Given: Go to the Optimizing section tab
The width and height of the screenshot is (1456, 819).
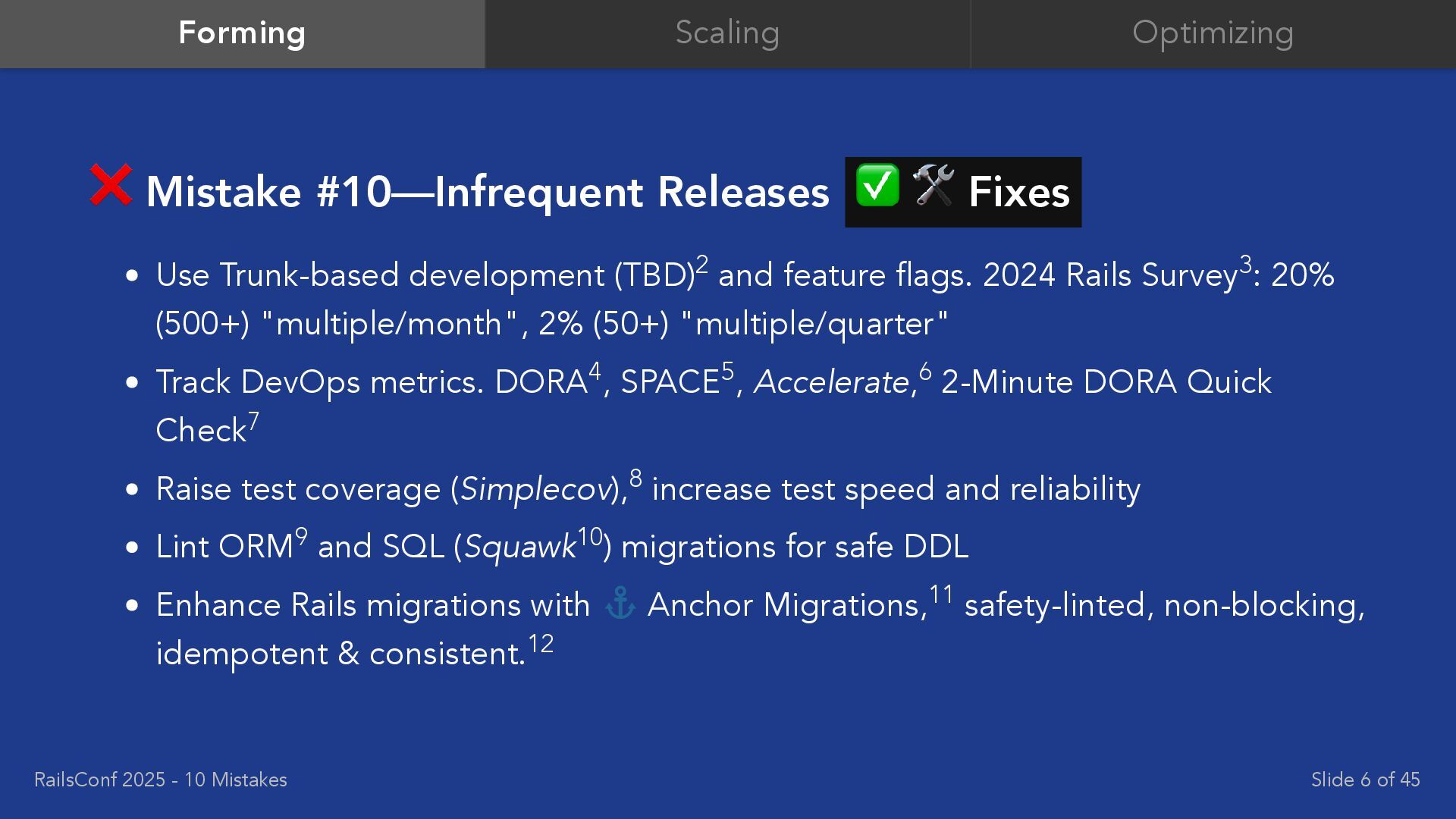Looking at the screenshot, I should click(x=1213, y=34).
